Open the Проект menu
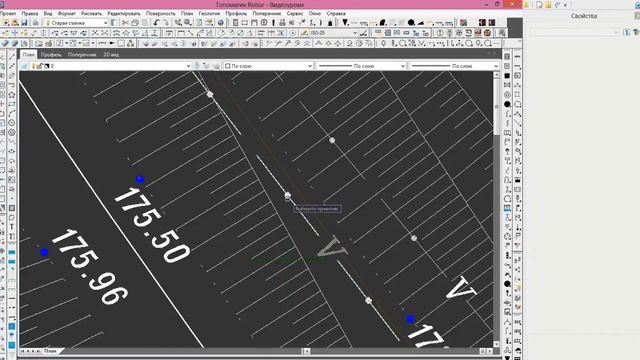The width and height of the screenshot is (640, 360). point(8,13)
